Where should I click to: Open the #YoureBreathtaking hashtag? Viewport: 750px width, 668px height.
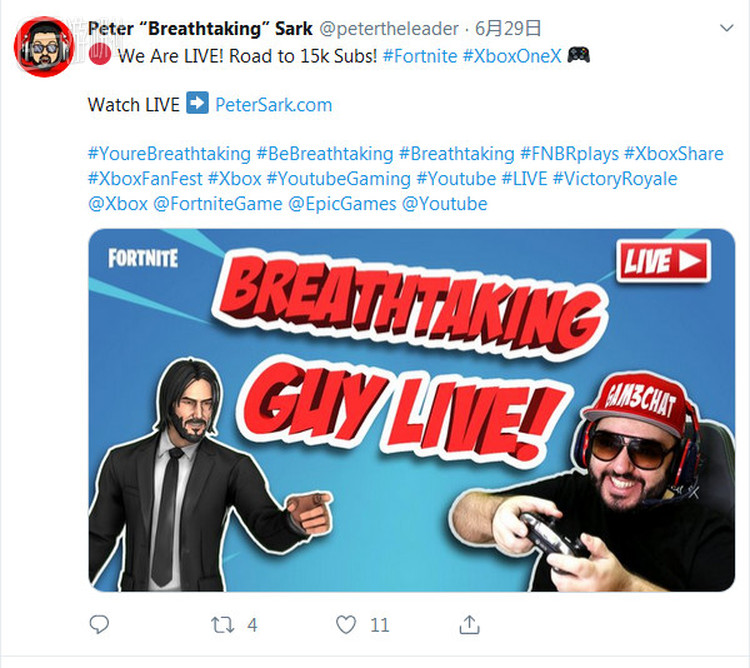(169, 154)
